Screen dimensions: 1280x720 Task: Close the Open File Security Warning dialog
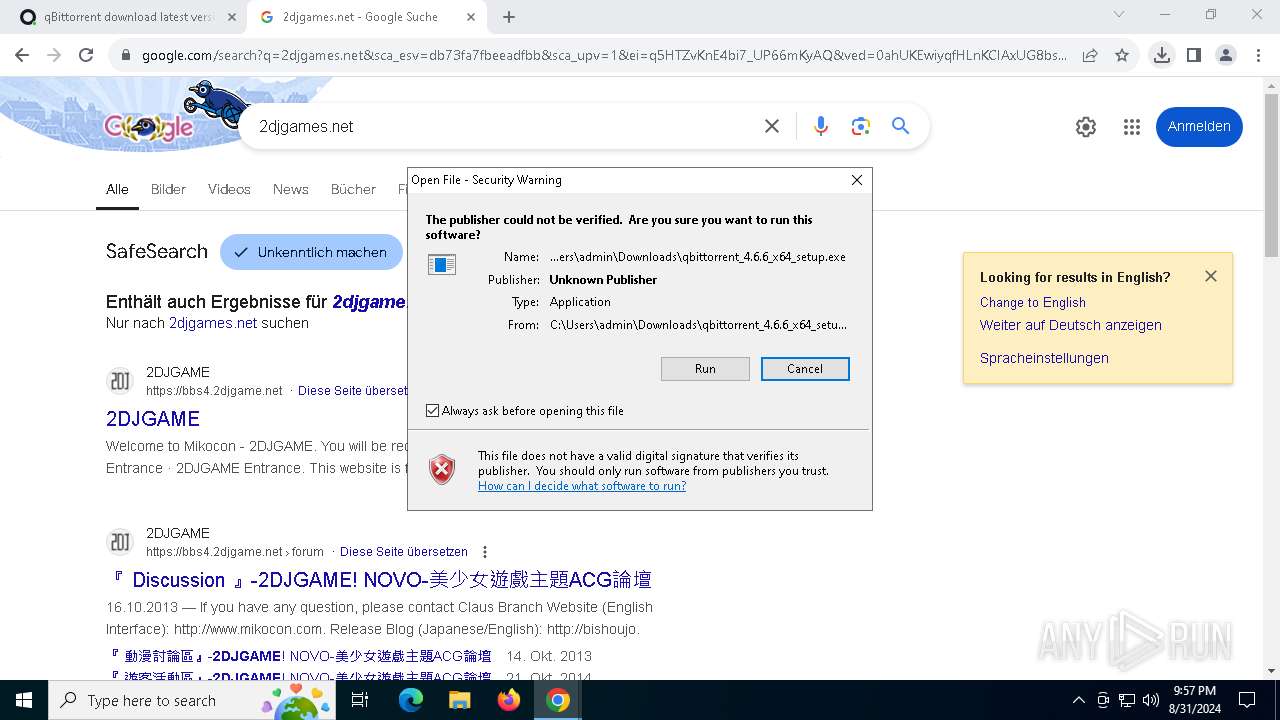[x=856, y=180]
